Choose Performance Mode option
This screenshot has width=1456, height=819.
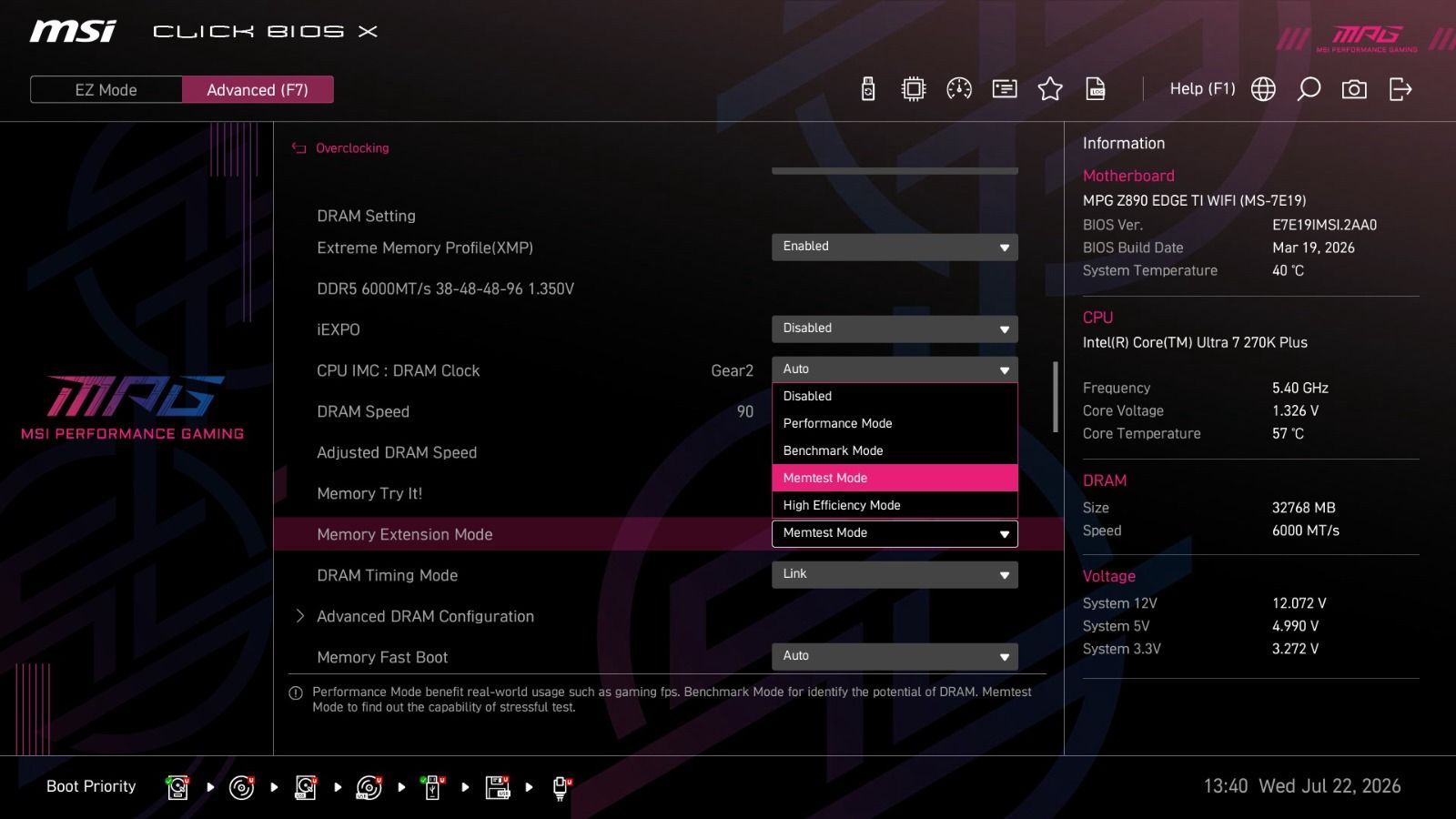(x=895, y=423)
